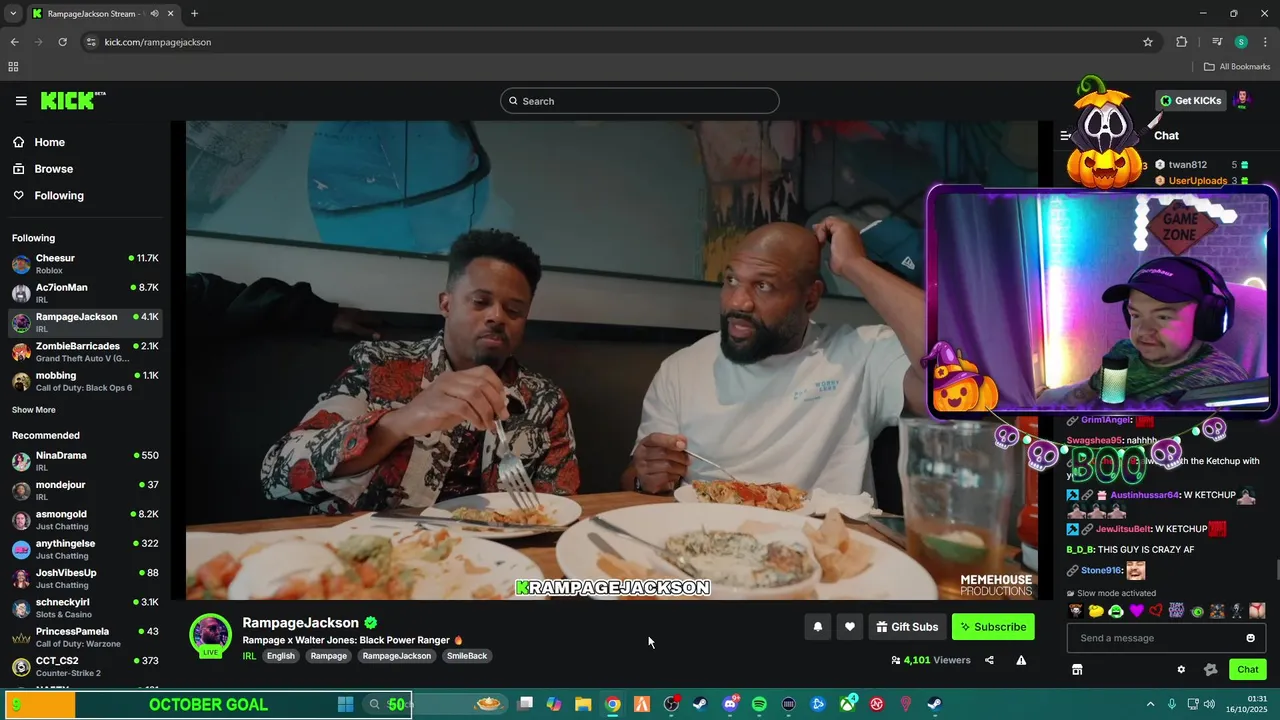Click the Kick search field
The image size is (1280, 720).
(640, 101)
